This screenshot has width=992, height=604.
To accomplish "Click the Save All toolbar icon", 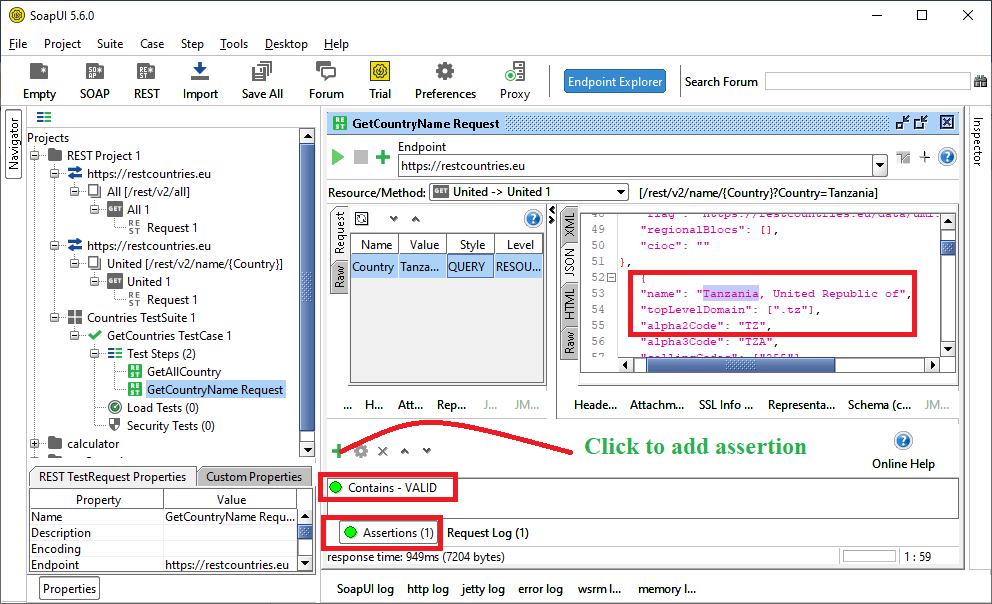I will click(x=262, y=81).
